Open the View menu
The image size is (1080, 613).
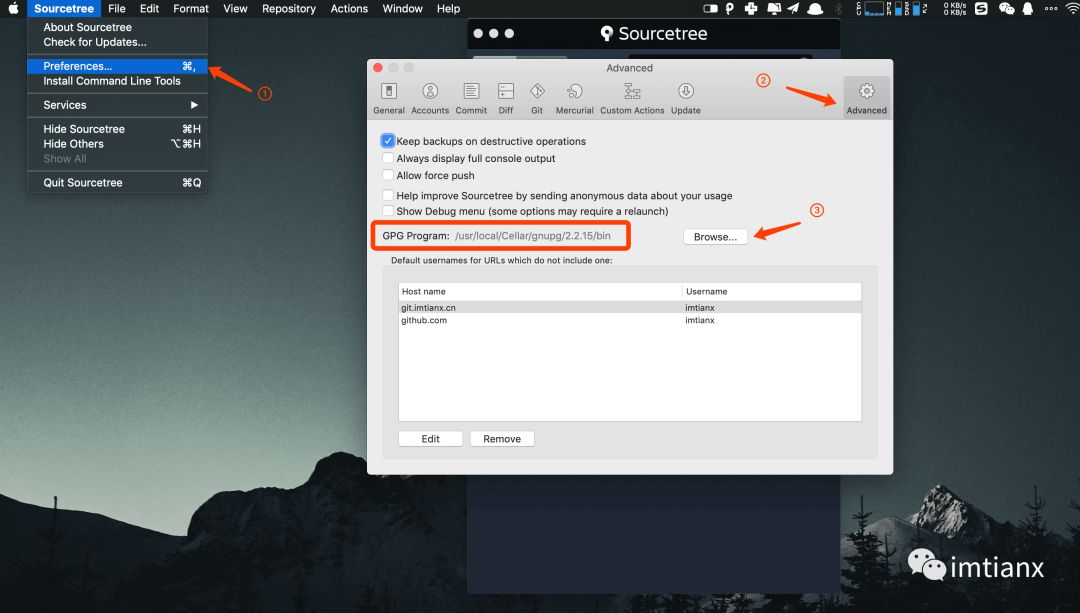pos(235,8)
